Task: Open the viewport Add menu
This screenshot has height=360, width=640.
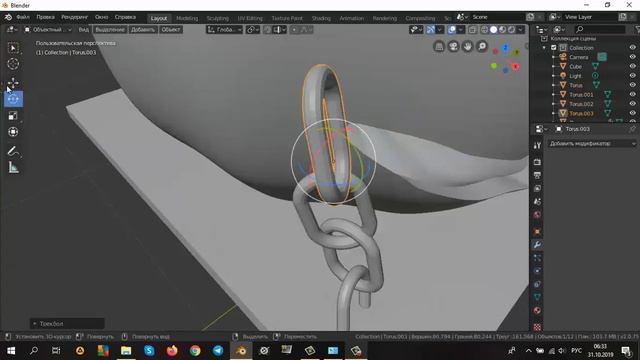Action: 143,30
